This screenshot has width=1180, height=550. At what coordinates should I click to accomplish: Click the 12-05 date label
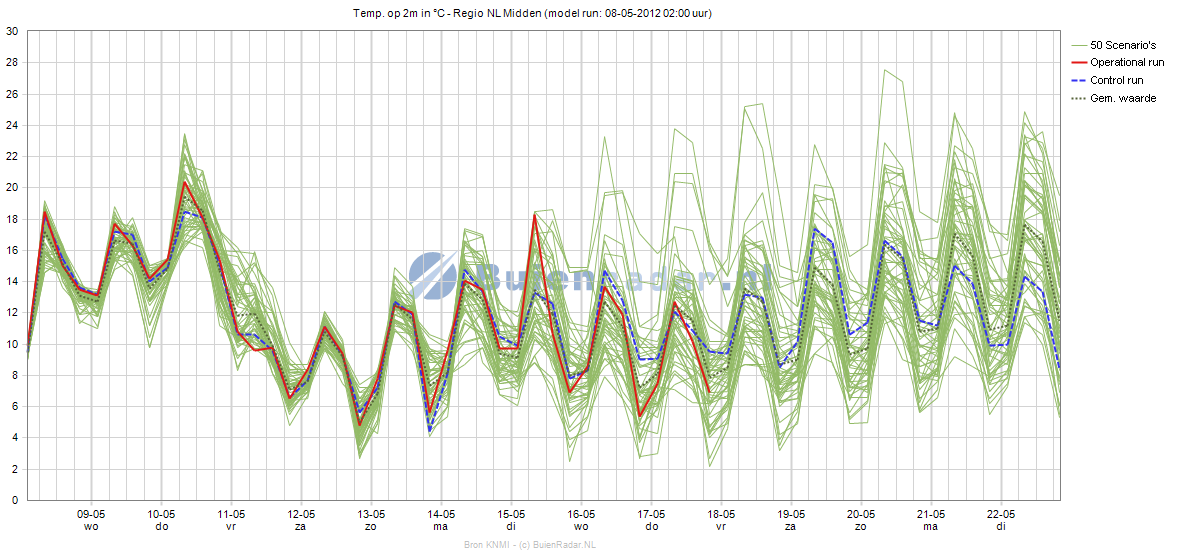pos(301,515)
